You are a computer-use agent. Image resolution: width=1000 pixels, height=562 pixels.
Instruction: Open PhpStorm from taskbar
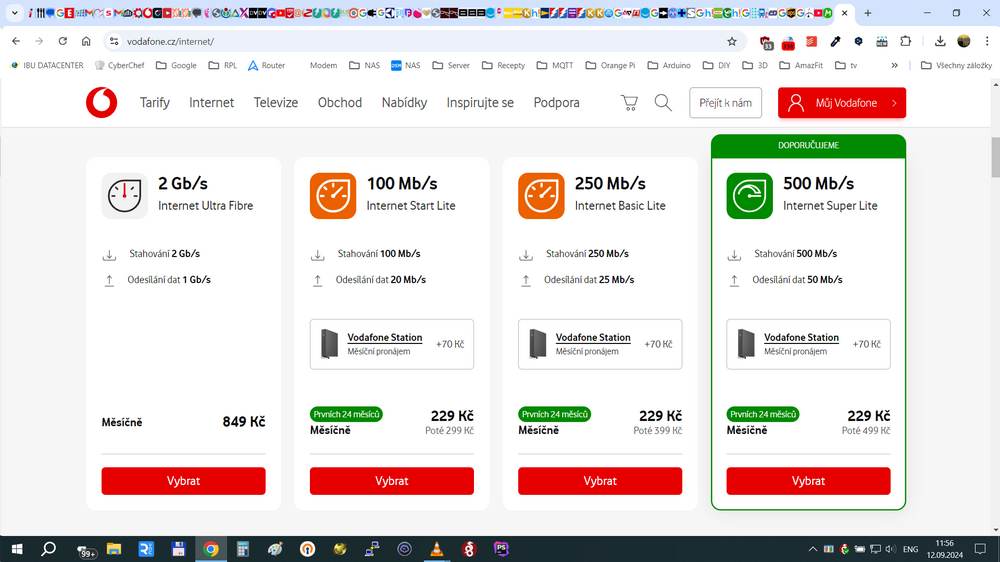coord(501,549)
